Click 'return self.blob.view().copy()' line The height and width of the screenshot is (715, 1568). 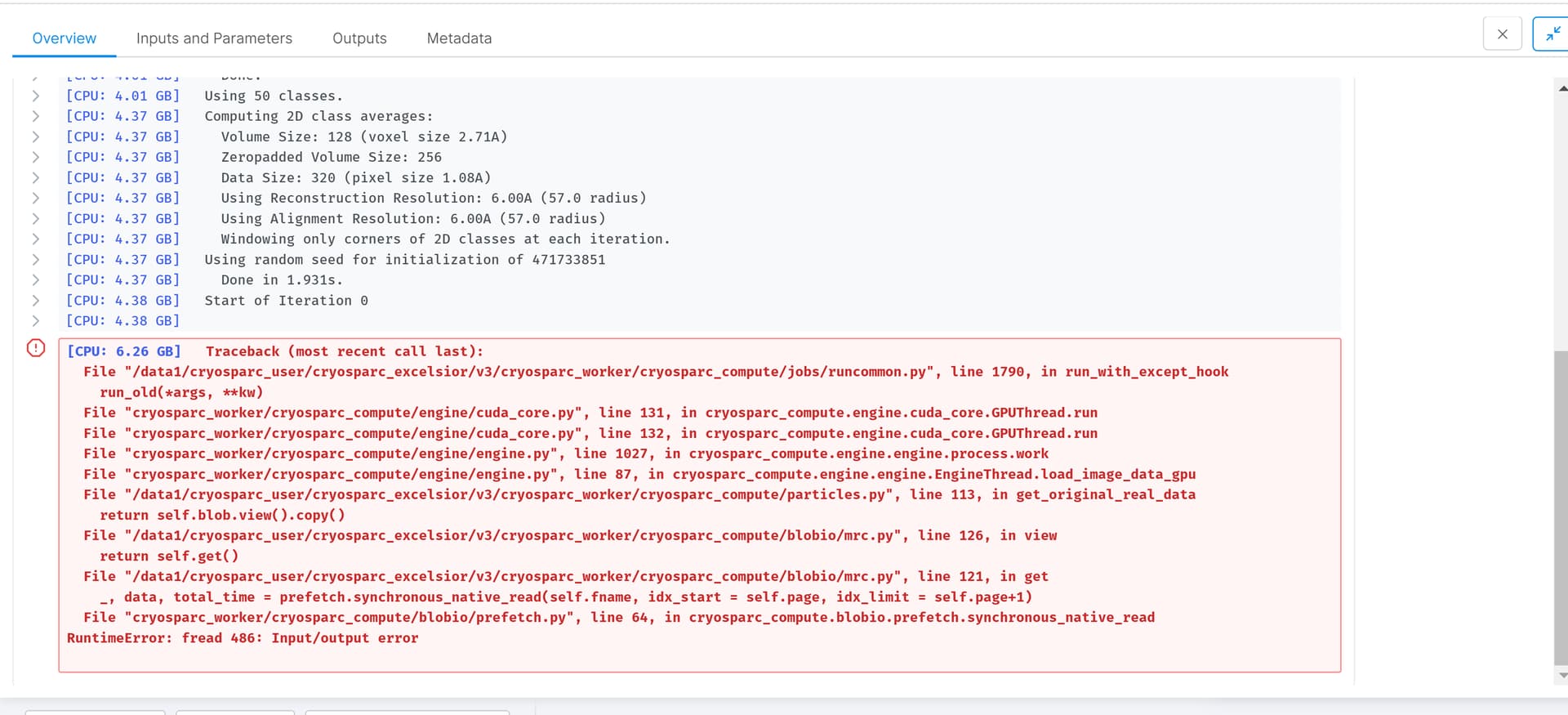[x=222, y=515]
